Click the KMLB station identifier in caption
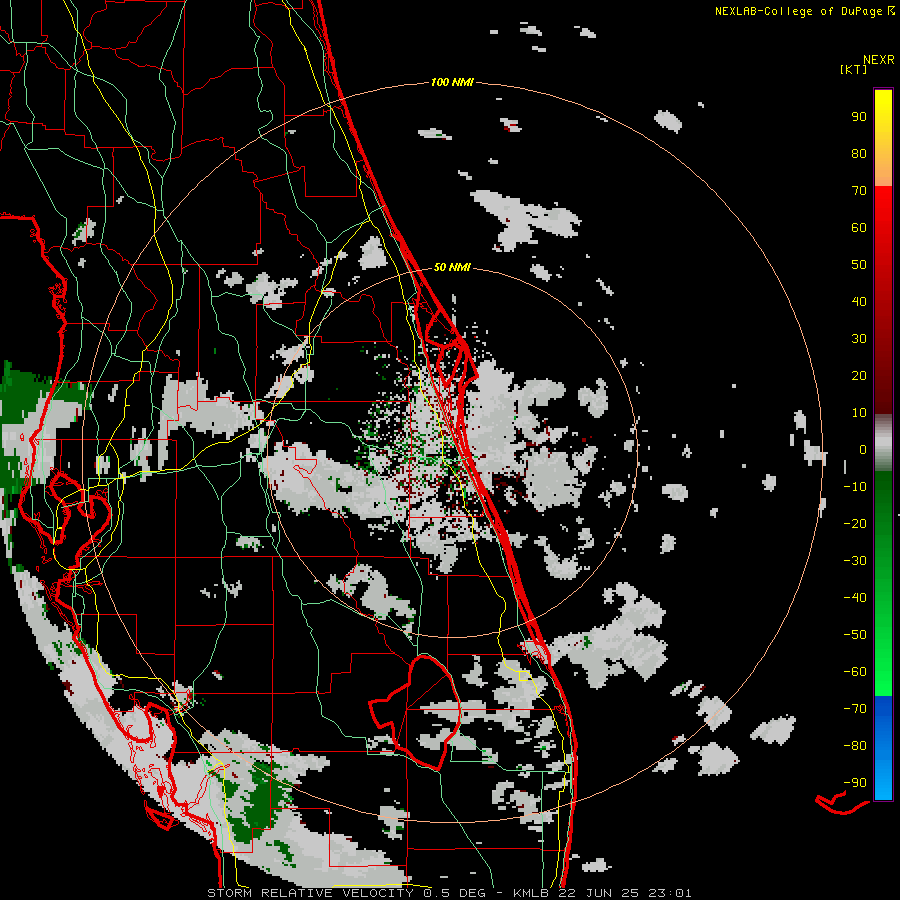Image resolution: width=900 pixels, height=900 pixels. (531, 893)
